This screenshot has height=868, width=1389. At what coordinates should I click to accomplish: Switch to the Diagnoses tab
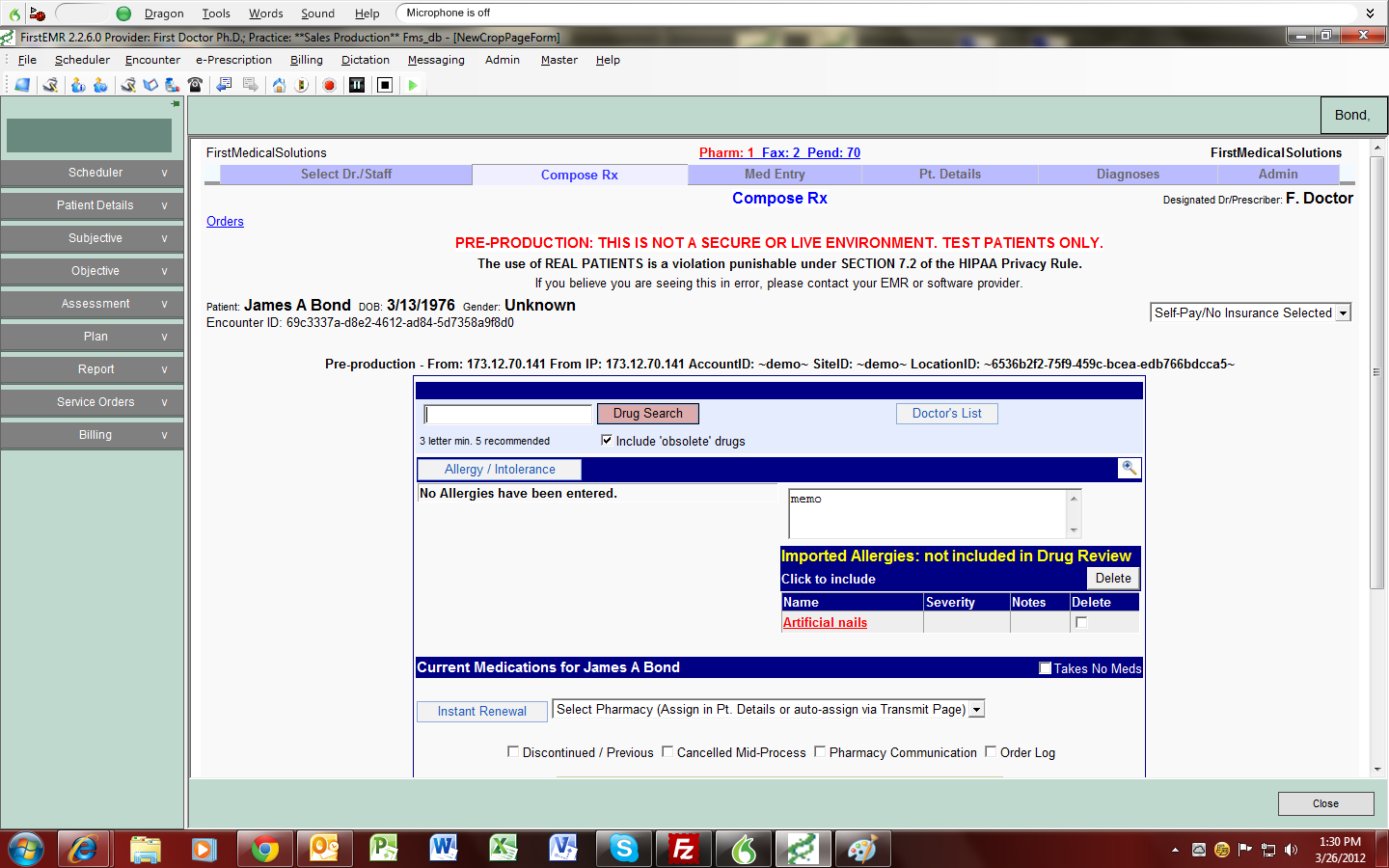1128,175
